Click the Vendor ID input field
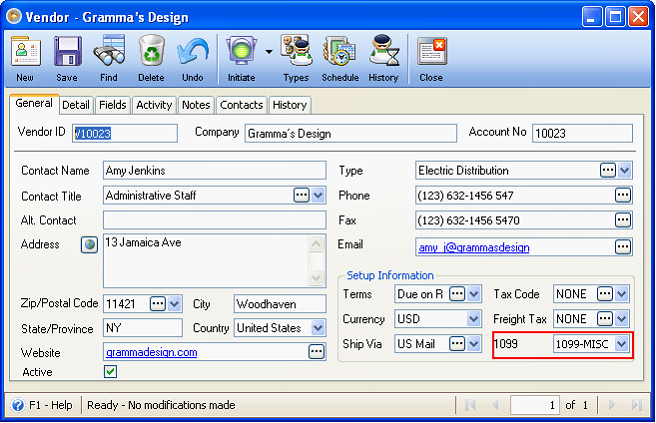The width and height of the screenshot is (656, 423). click(125, 133)
